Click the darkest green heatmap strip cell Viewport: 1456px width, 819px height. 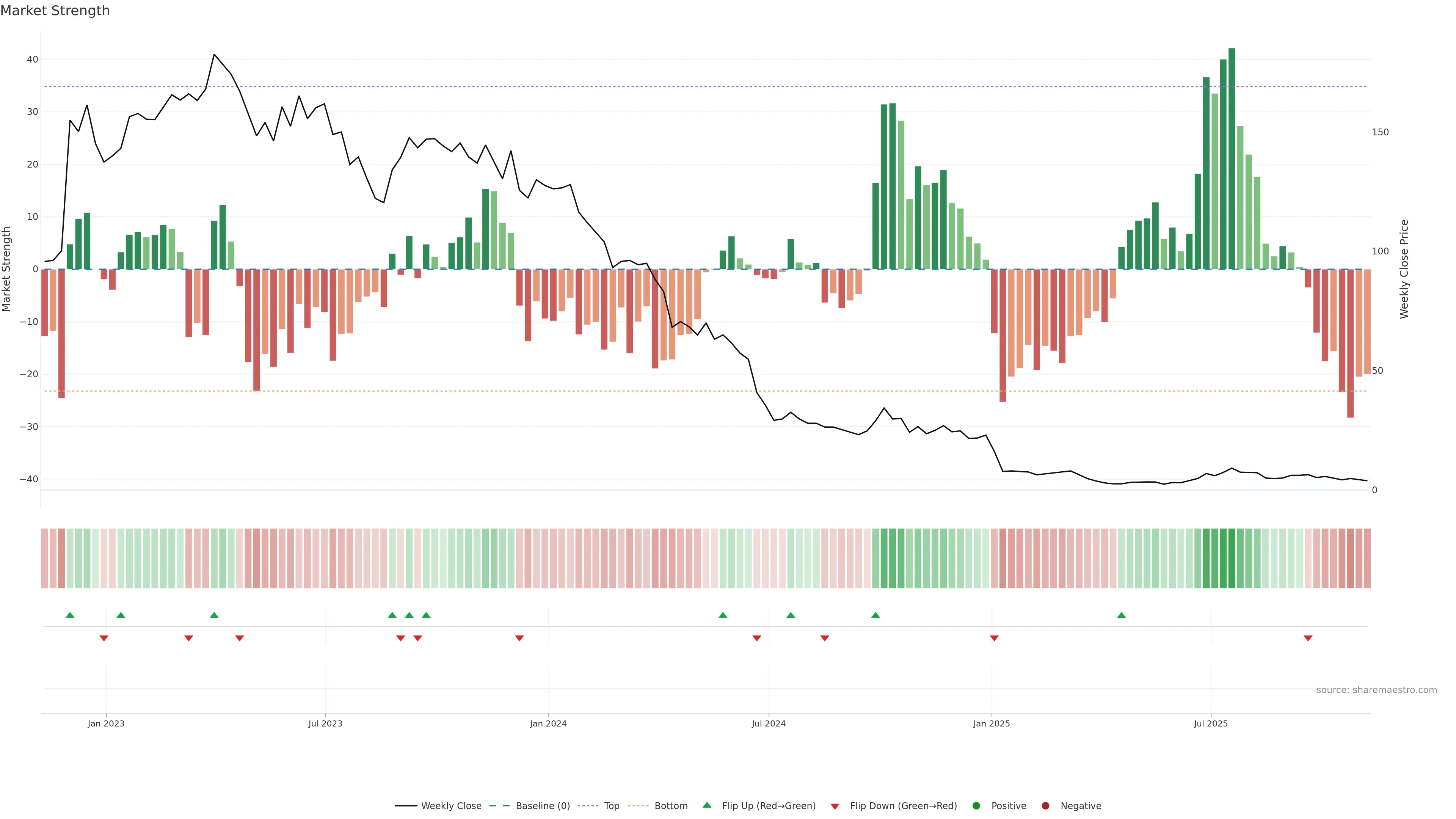pyautogui.click(x=1232, y=559)
